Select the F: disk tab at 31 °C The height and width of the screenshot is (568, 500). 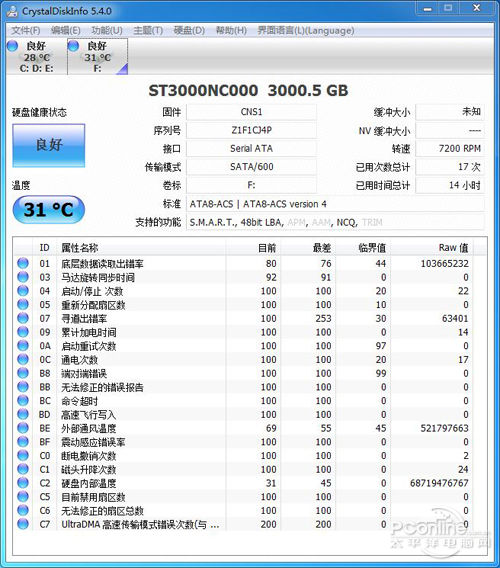pos(97,57)
